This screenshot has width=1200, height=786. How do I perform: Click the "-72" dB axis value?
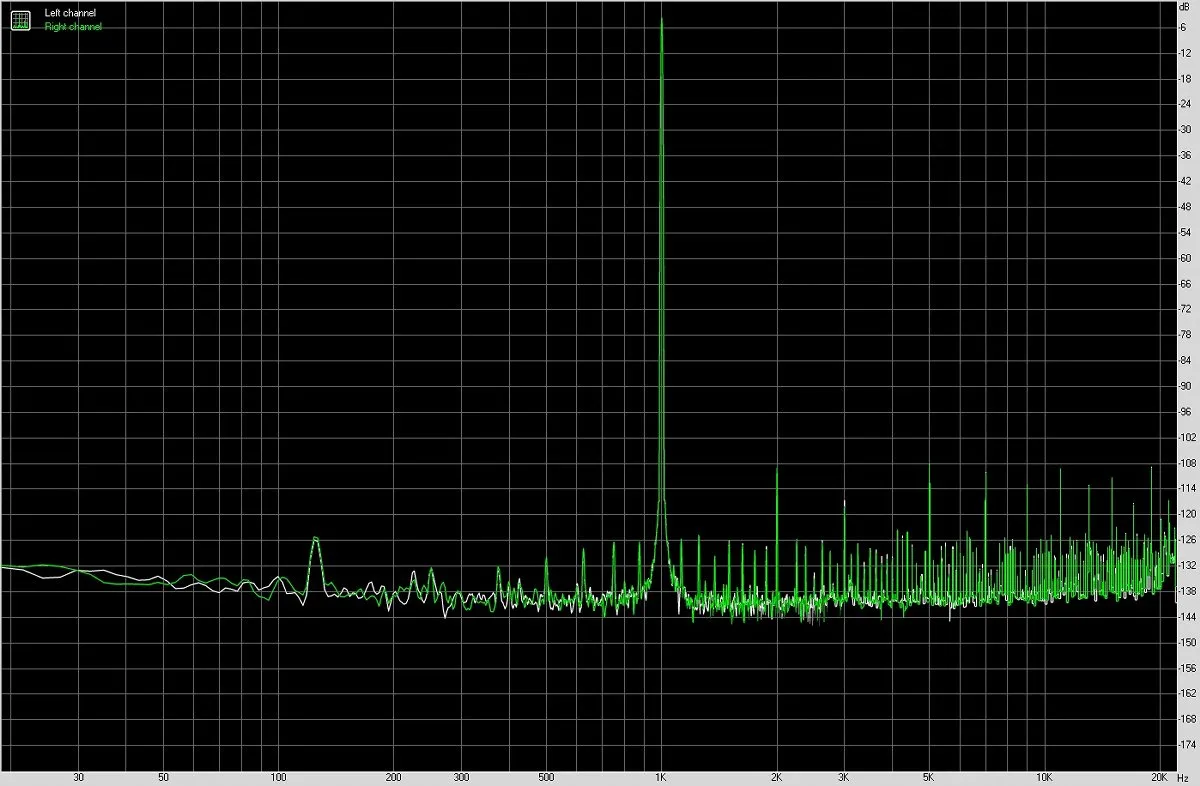[x=1185, y=309]
